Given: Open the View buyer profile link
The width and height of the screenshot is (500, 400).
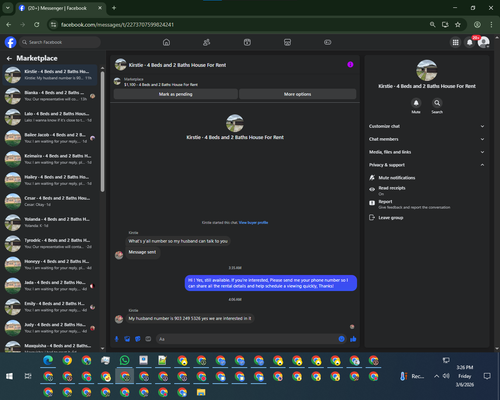Looking at the screenshot, I should click(253, 223).
